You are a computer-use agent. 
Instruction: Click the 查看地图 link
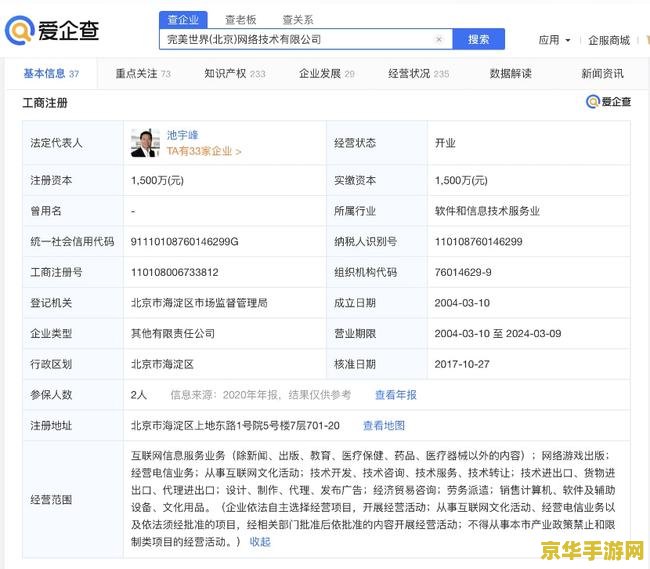pyautogui.click(x=384, y=426)
